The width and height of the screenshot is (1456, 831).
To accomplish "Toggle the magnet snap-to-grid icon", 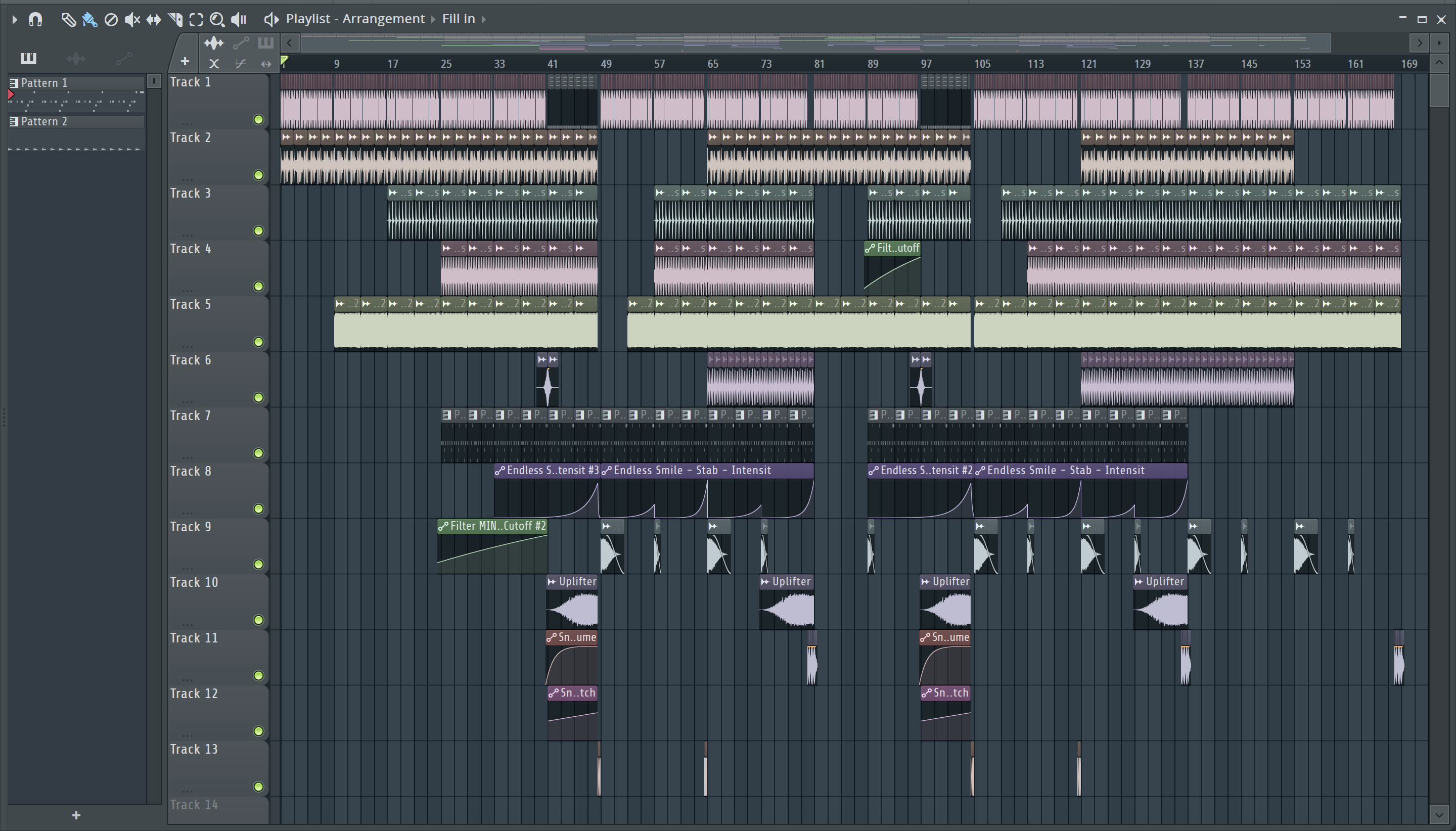I will (x=35, y=19).
